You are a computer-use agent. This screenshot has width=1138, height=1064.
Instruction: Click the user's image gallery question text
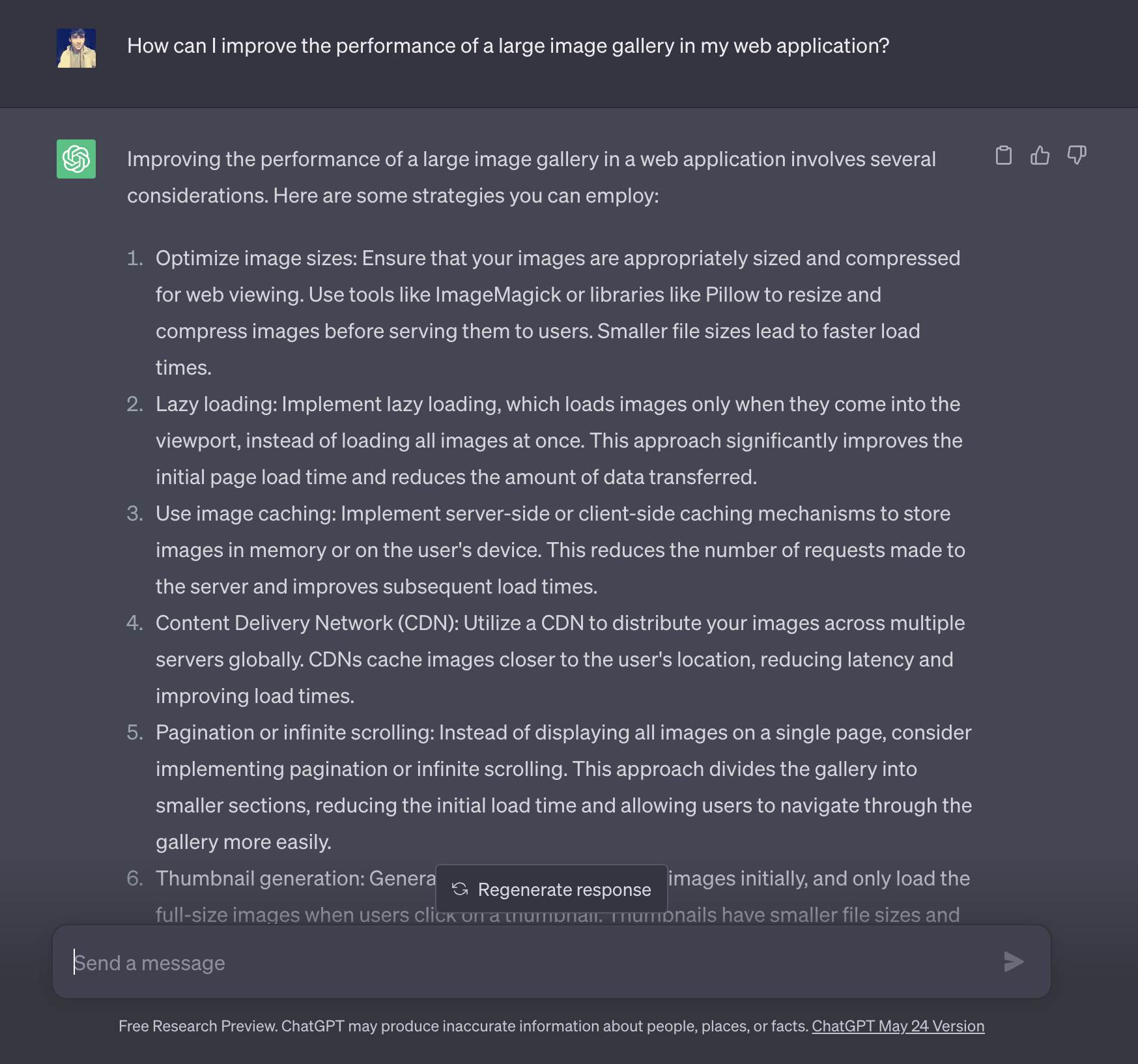click(508, 46)
